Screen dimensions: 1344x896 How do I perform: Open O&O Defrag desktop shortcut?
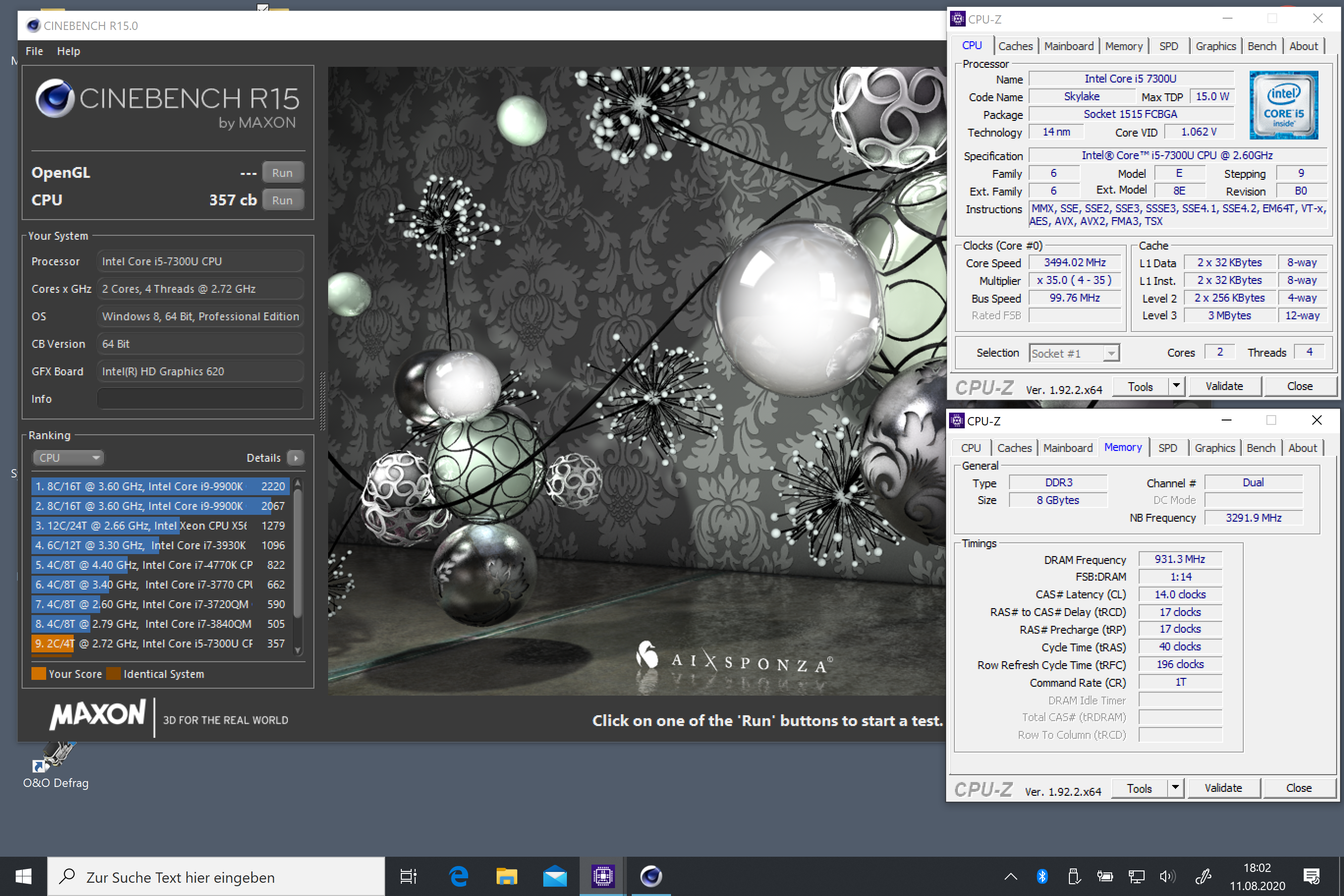56,766
